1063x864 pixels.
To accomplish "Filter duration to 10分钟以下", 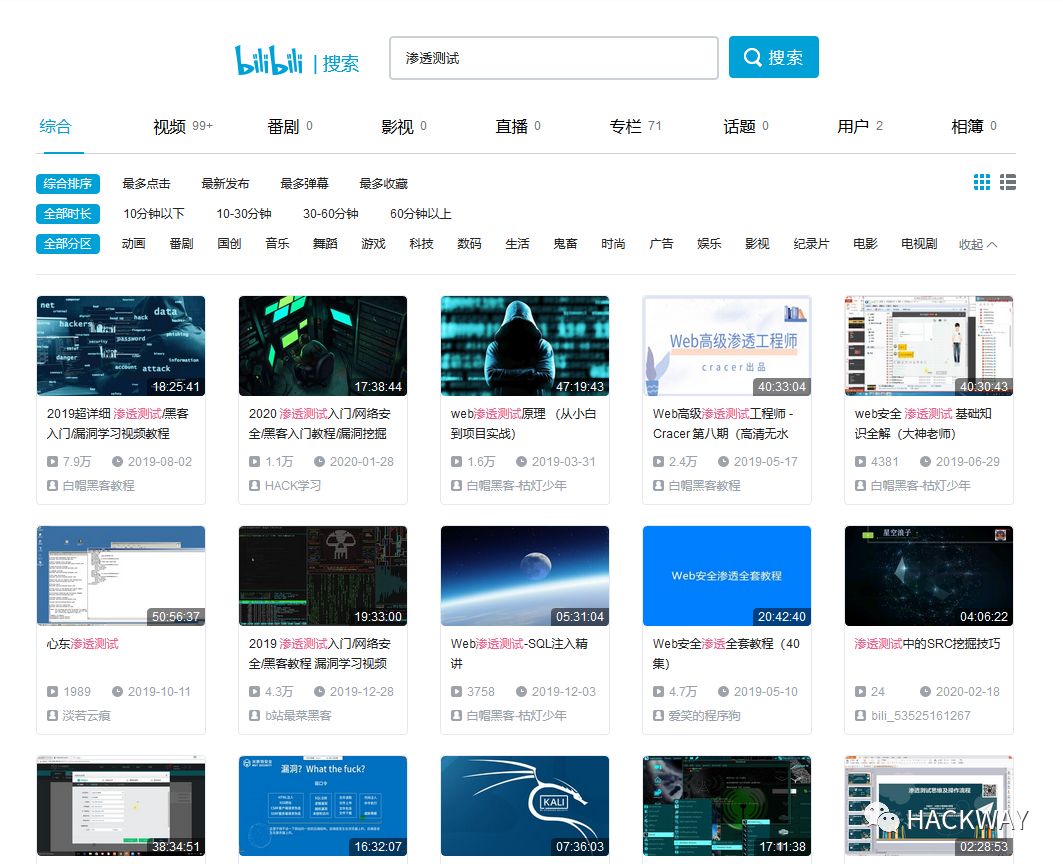I will pos(153,214).
